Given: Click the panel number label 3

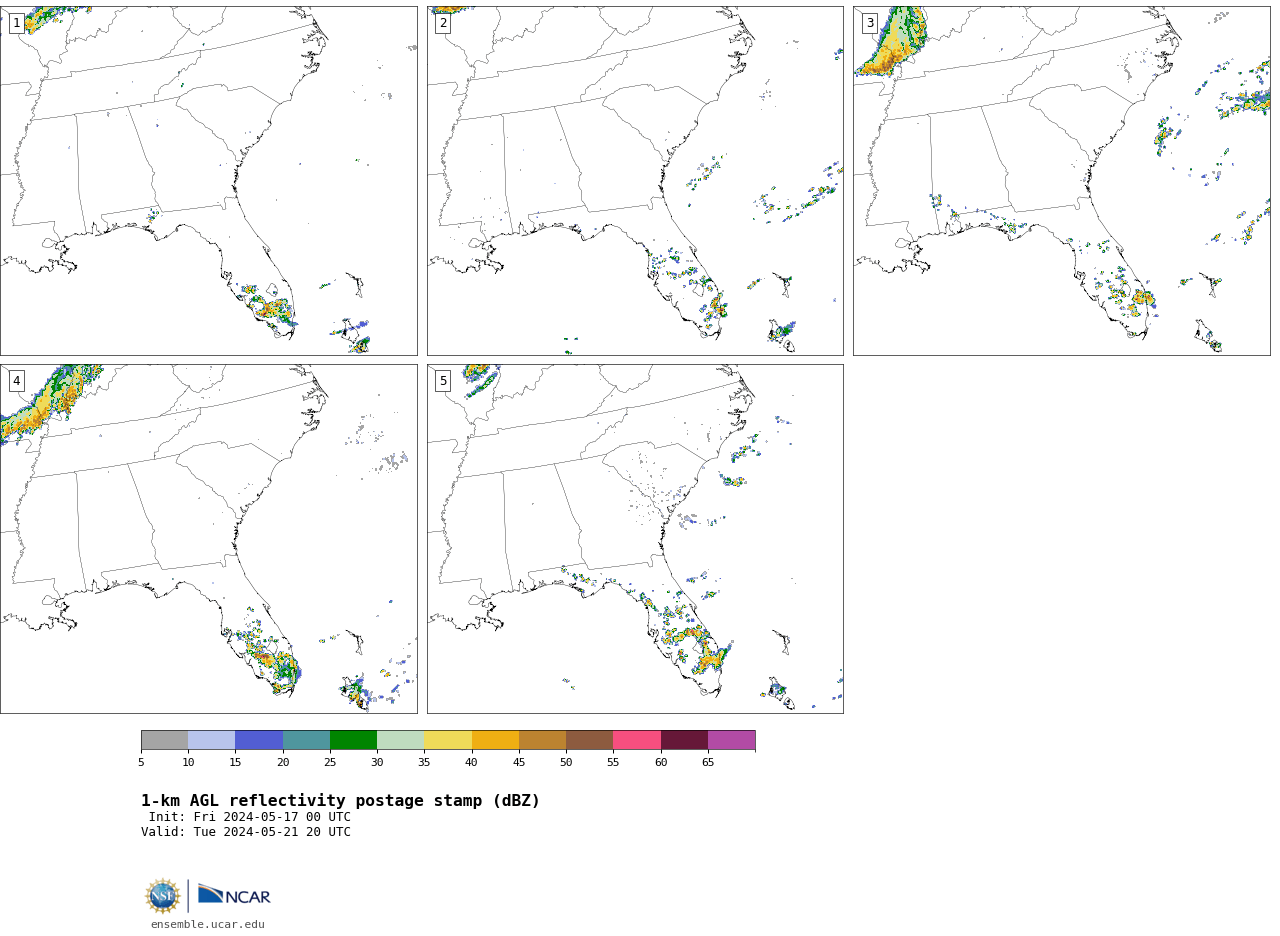Looking at the screenshot, I should tap(869, 23).
